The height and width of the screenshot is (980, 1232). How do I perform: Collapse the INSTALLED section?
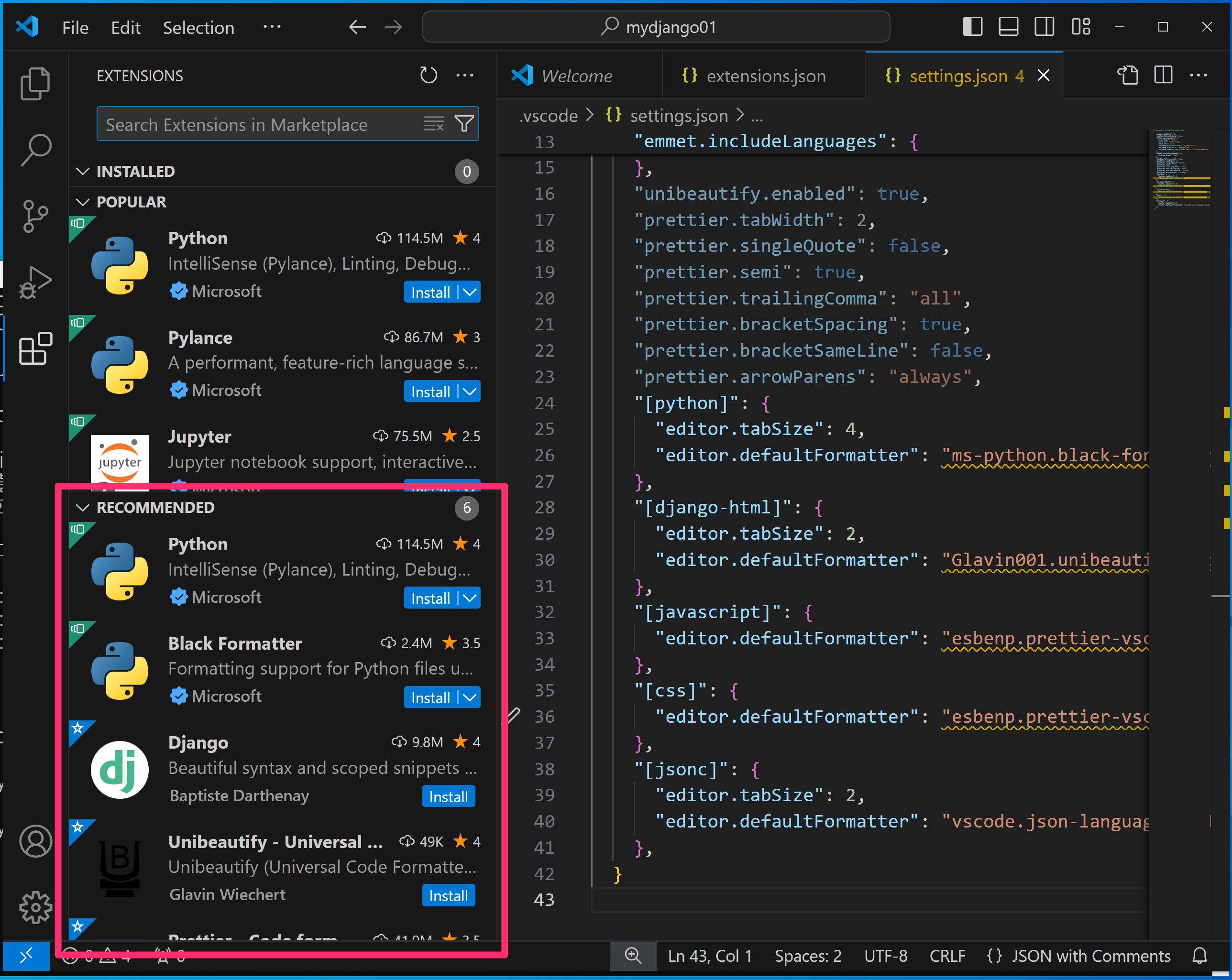coord(83,171)
